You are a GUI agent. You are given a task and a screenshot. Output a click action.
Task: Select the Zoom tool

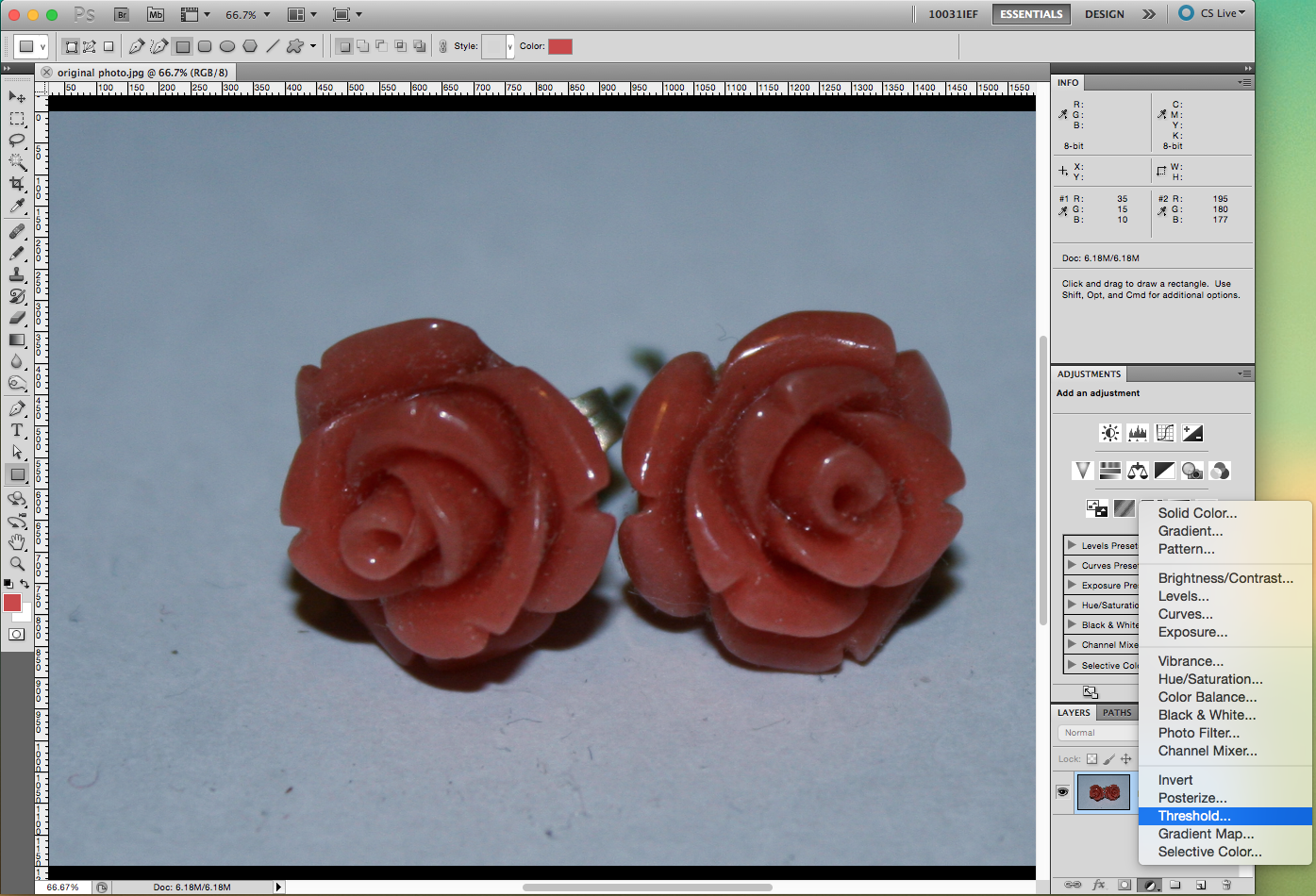[17, 564]
